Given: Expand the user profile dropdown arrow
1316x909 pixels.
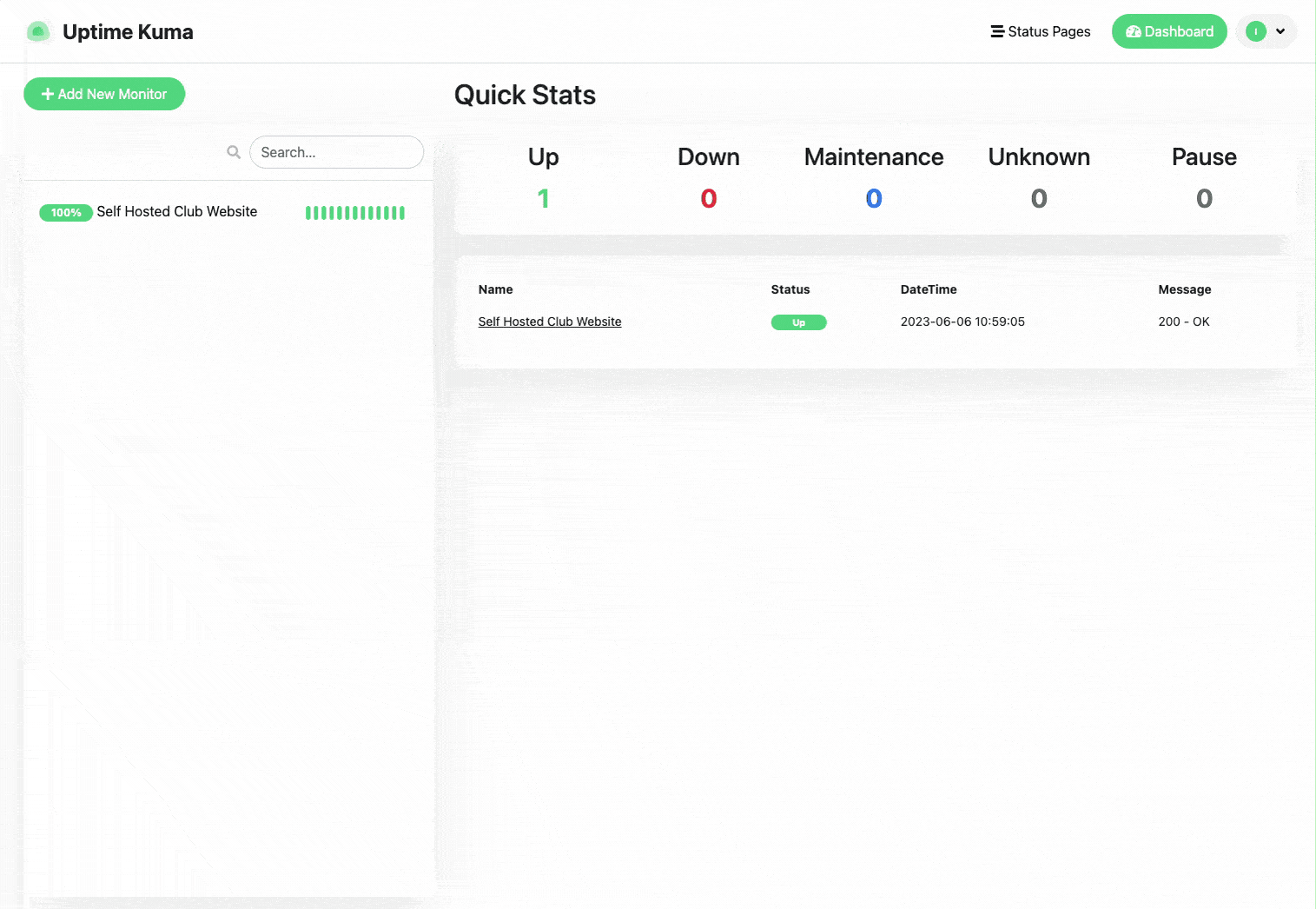Looking at the screenshot, I should (1280, 31).
